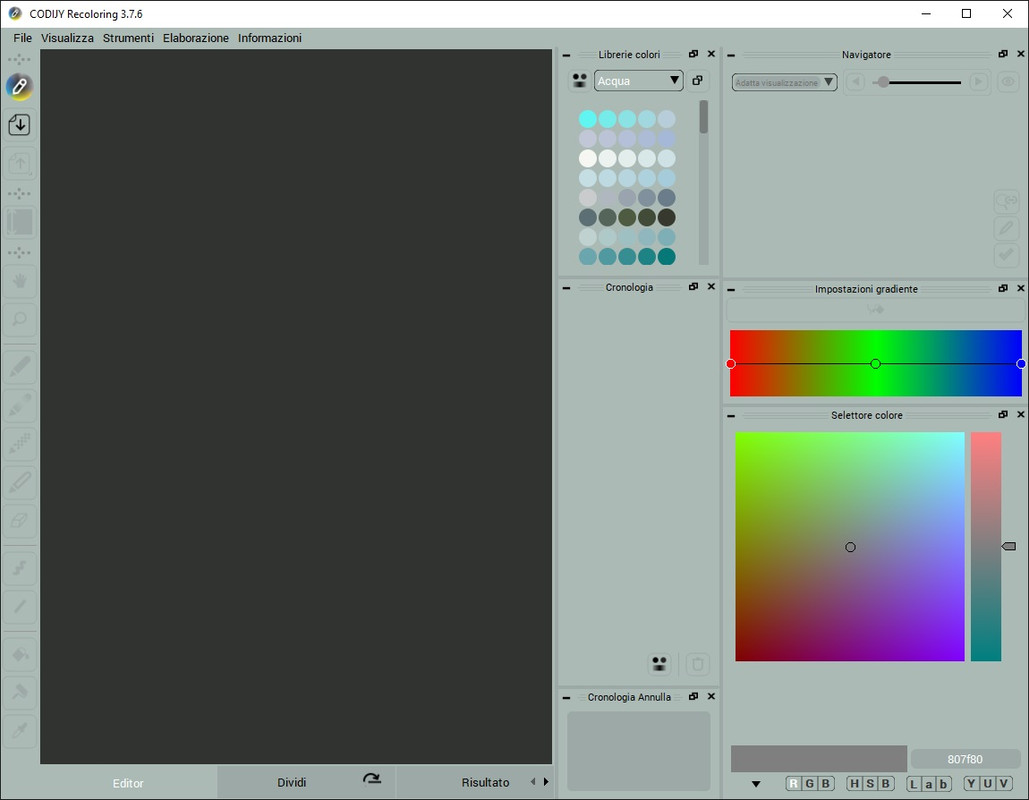1029x800 pixels.
Task: Collapse the Impostazioni gradiente panel
Action: 731,289
